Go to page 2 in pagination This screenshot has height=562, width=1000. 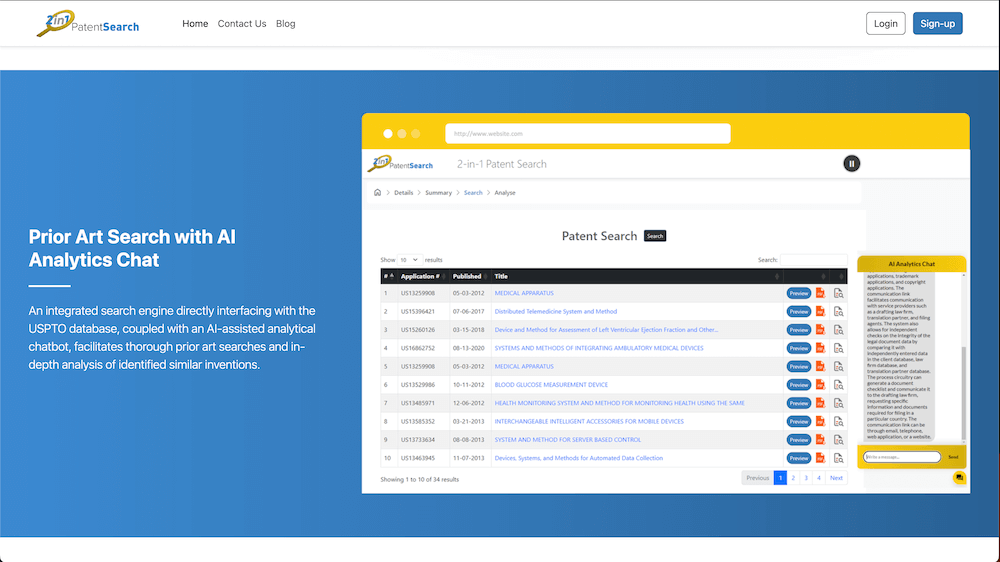point(793,478)
